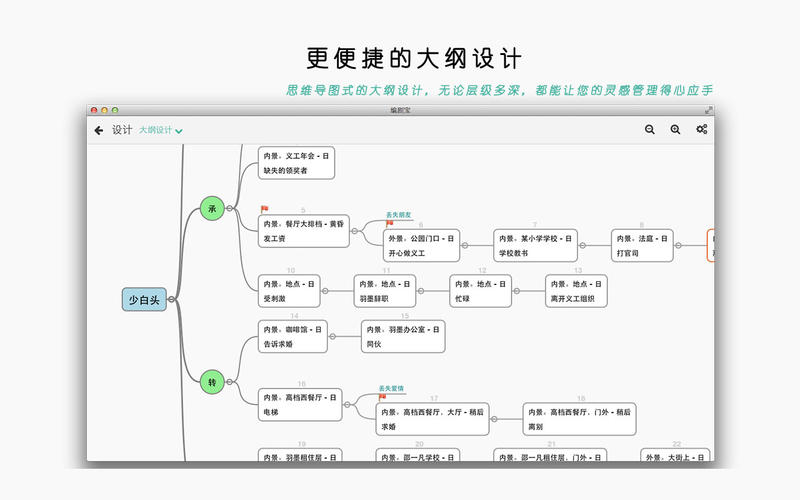
Task: Click red flag above 高档西餐厅 大厅 node
Action: [x=382, y=397]
